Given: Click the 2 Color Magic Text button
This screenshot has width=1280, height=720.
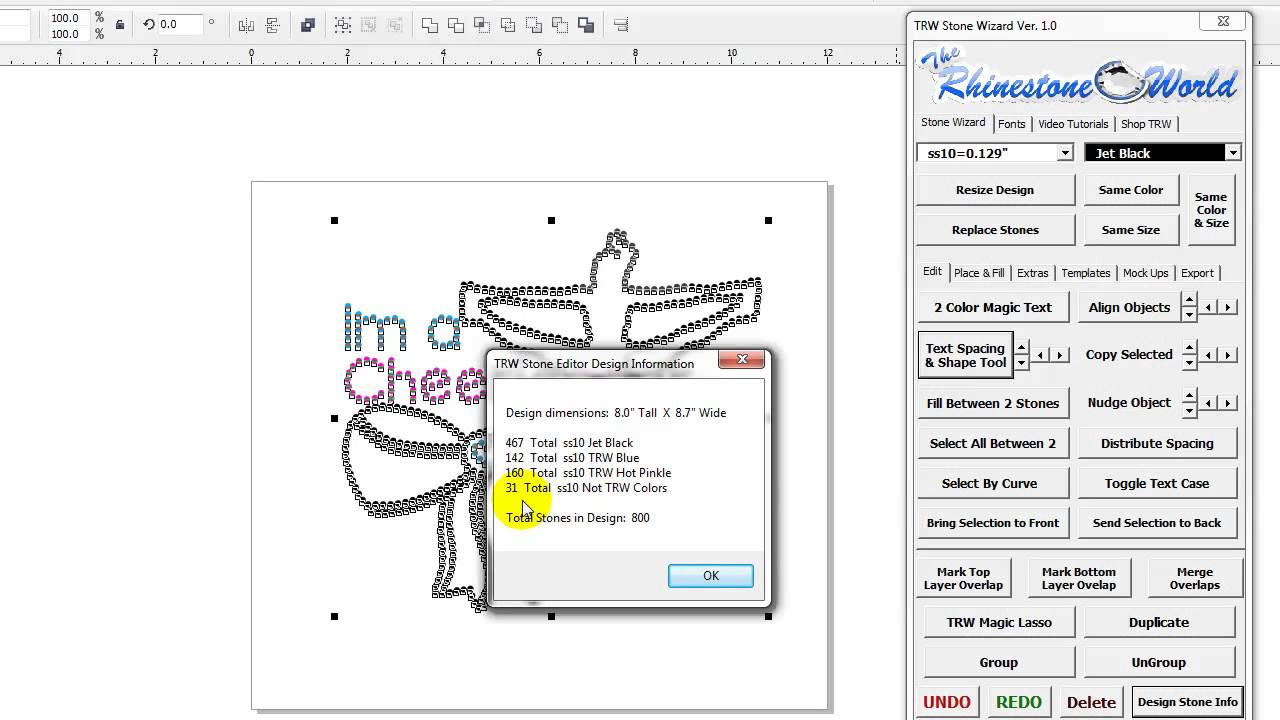Looking at the screenshot, I should 993,307.
